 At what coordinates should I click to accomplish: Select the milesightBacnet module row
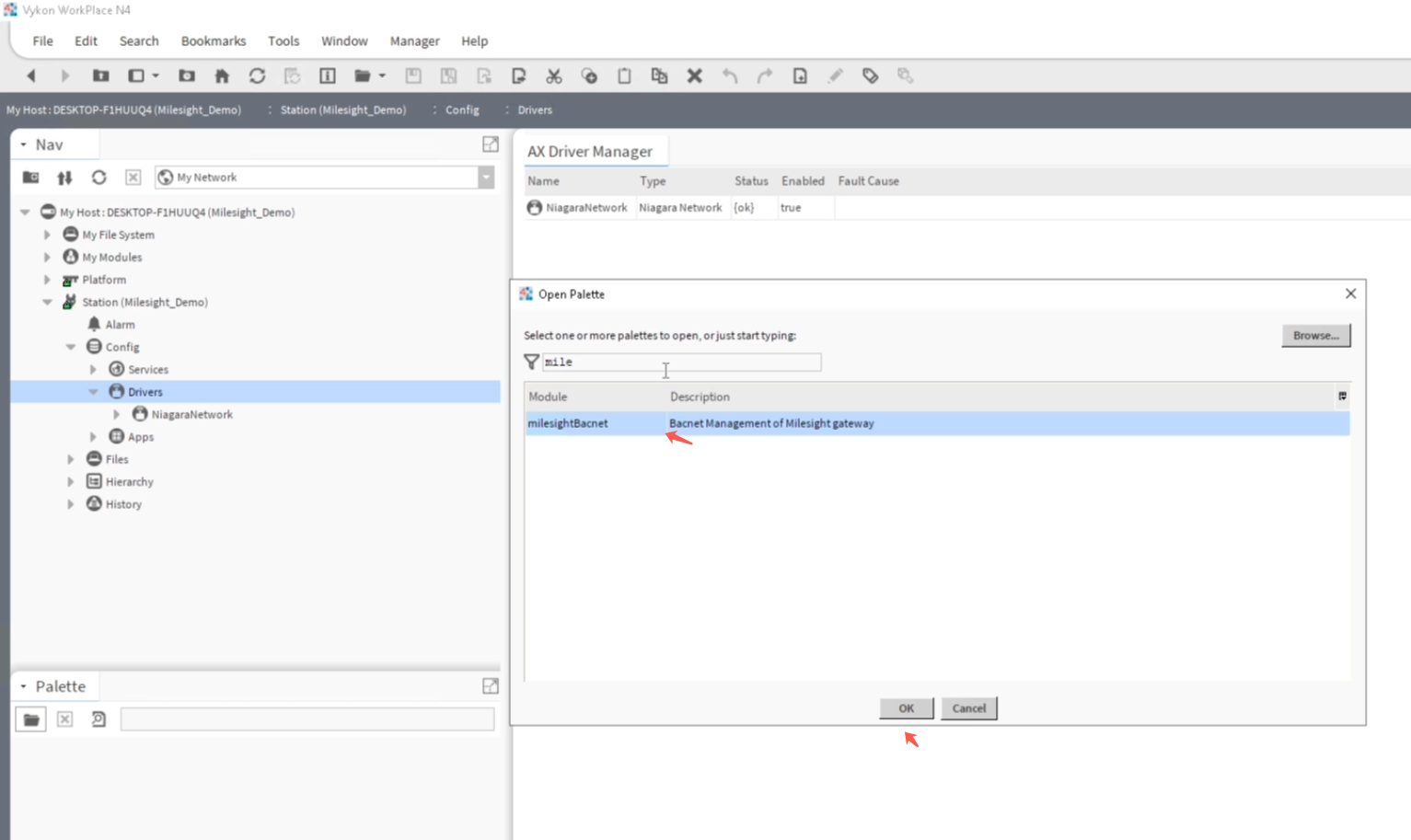pyautogui.click(x=937, y=424)
